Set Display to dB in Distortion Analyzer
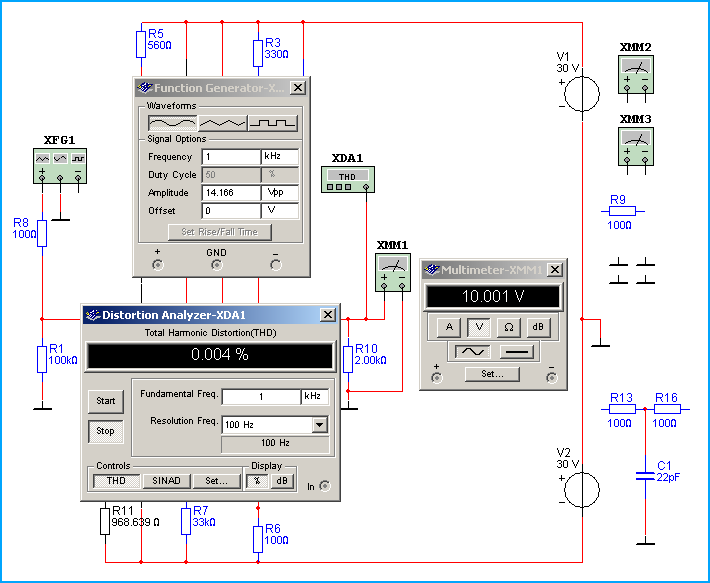710x583 pixels. (x=282, y=481)
